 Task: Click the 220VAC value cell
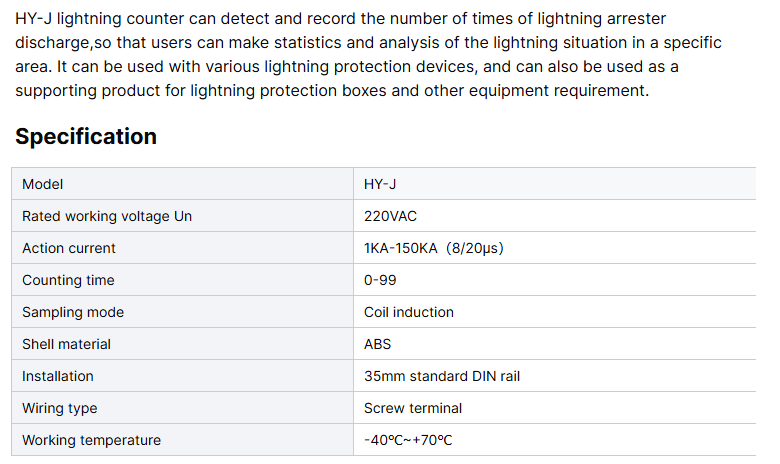pos(391,216)
